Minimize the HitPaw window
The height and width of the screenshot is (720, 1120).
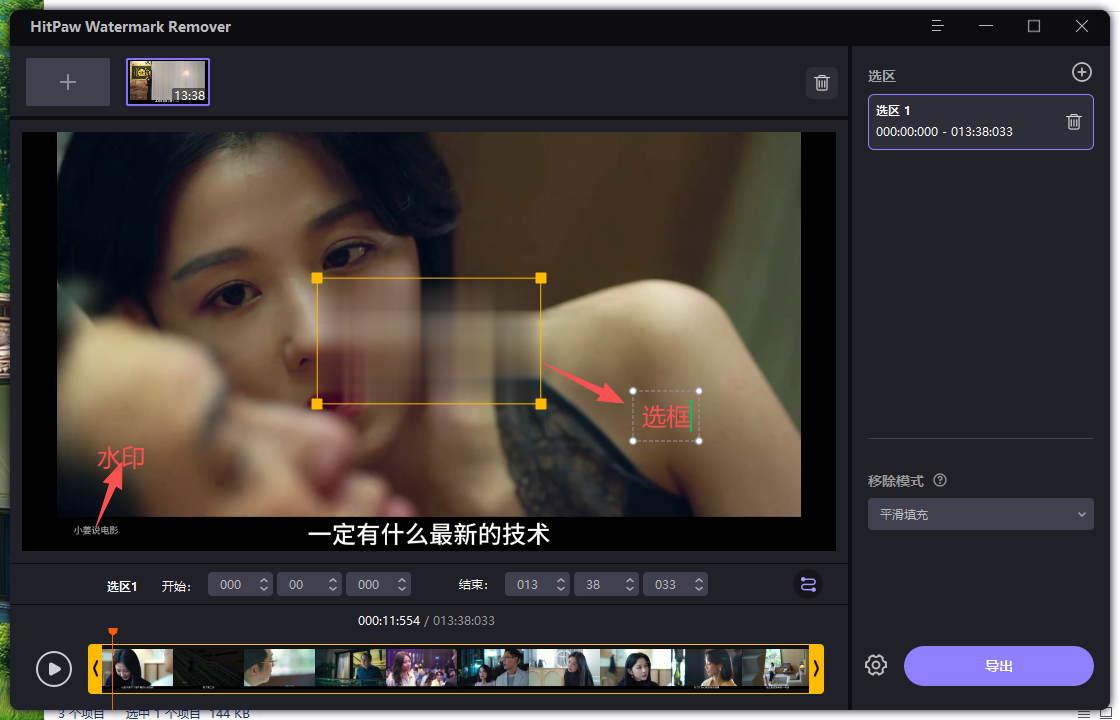pos(986,26)
